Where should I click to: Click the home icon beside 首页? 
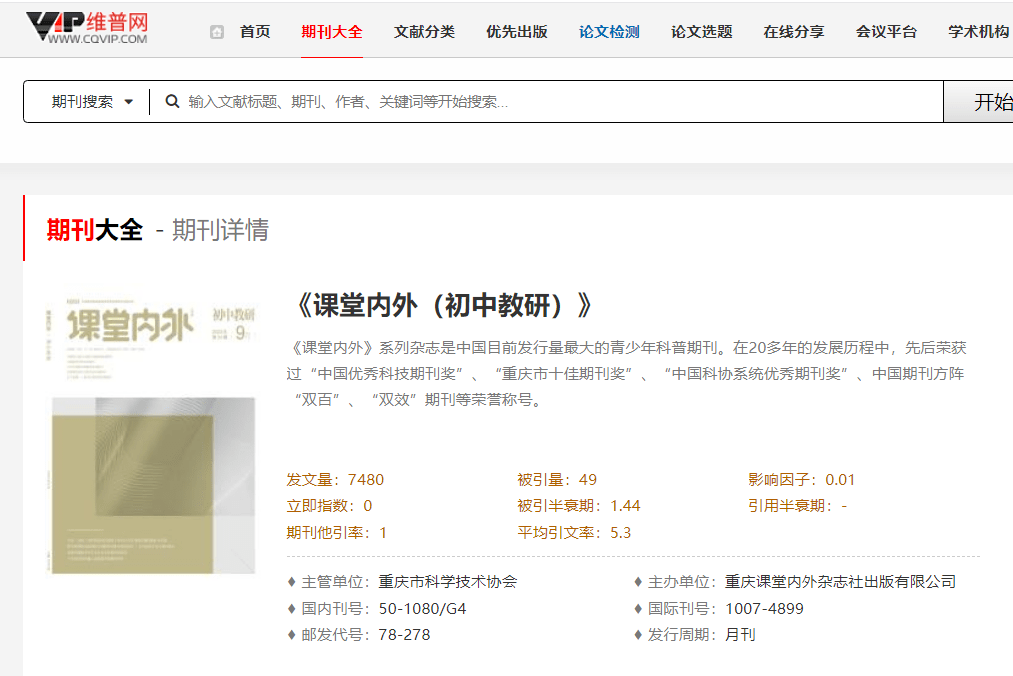217,32
